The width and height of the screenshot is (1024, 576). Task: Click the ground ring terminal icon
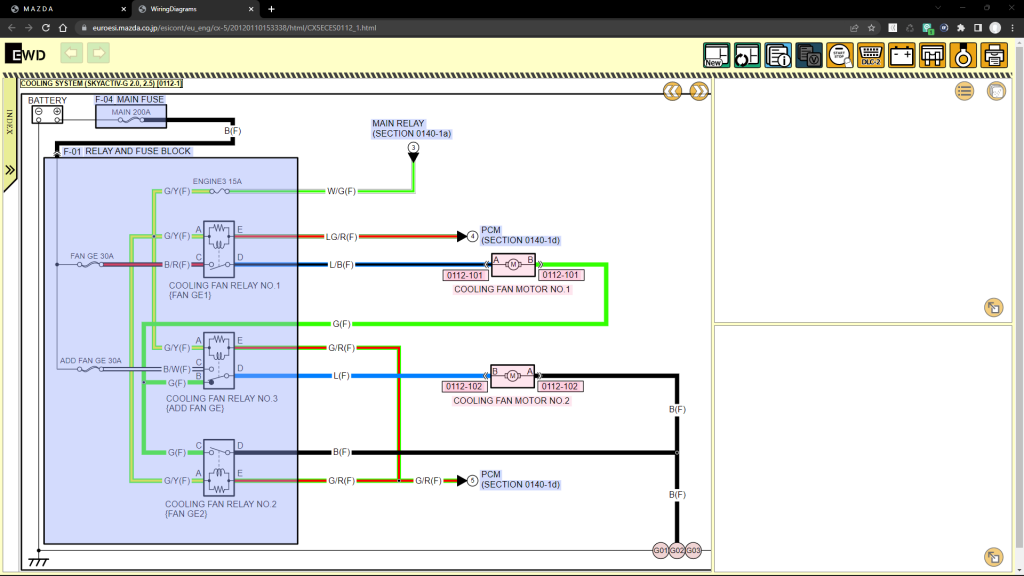(963, 56)
